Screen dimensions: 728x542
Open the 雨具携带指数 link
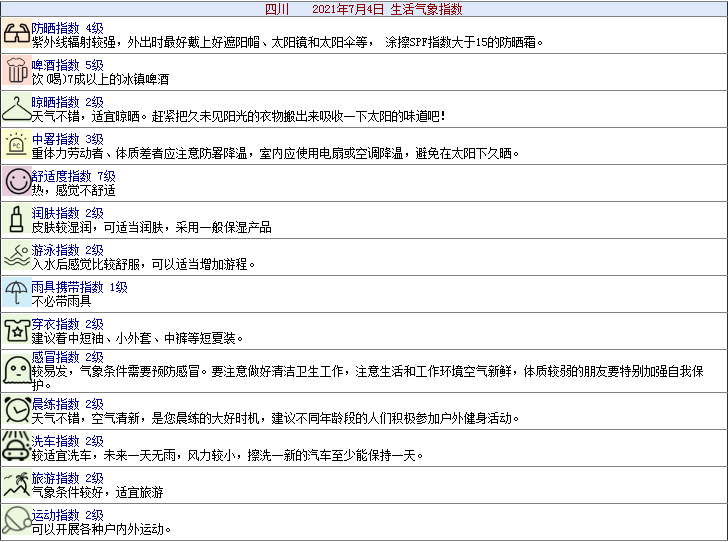(67, 287)
